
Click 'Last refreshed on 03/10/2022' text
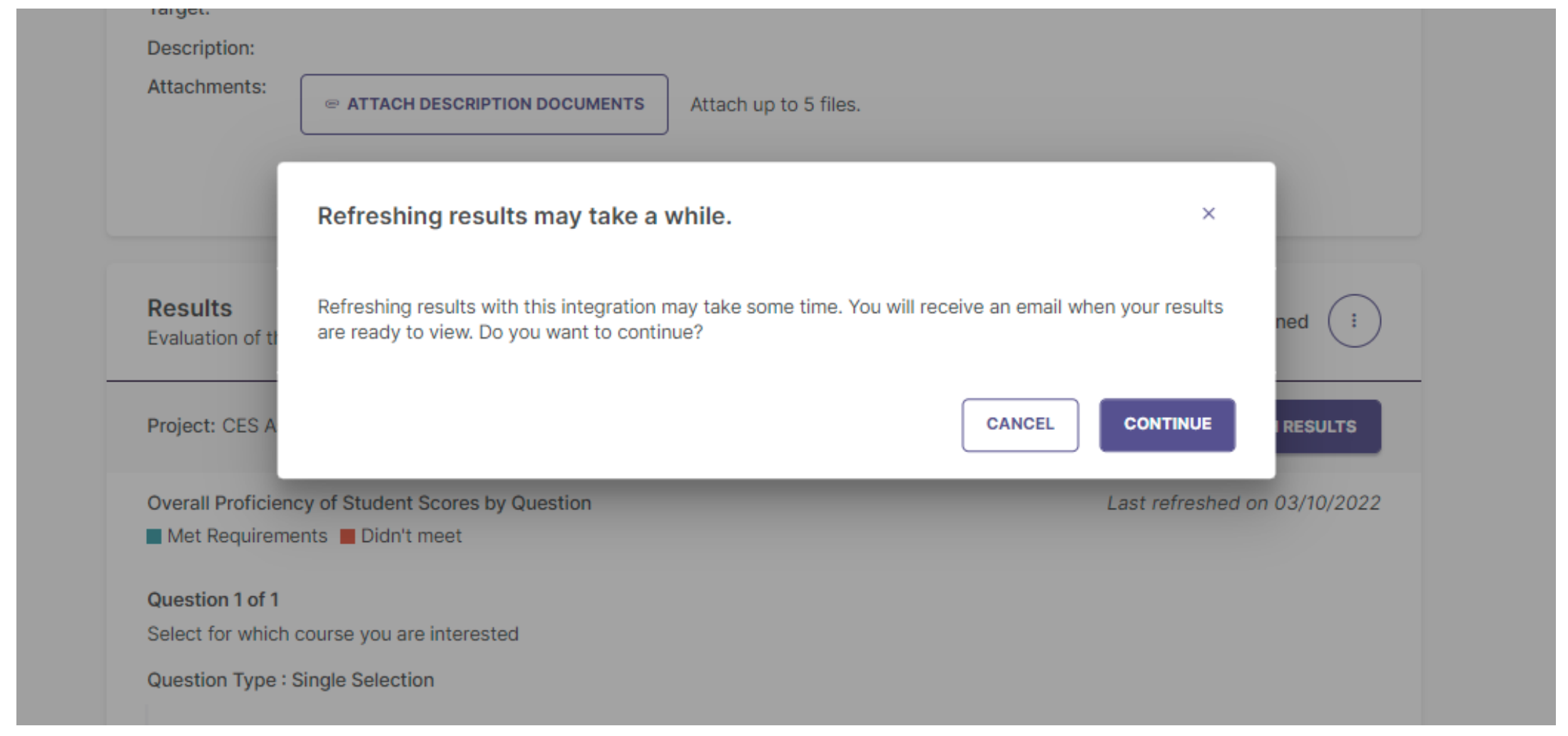click(x=1243, y=503)
